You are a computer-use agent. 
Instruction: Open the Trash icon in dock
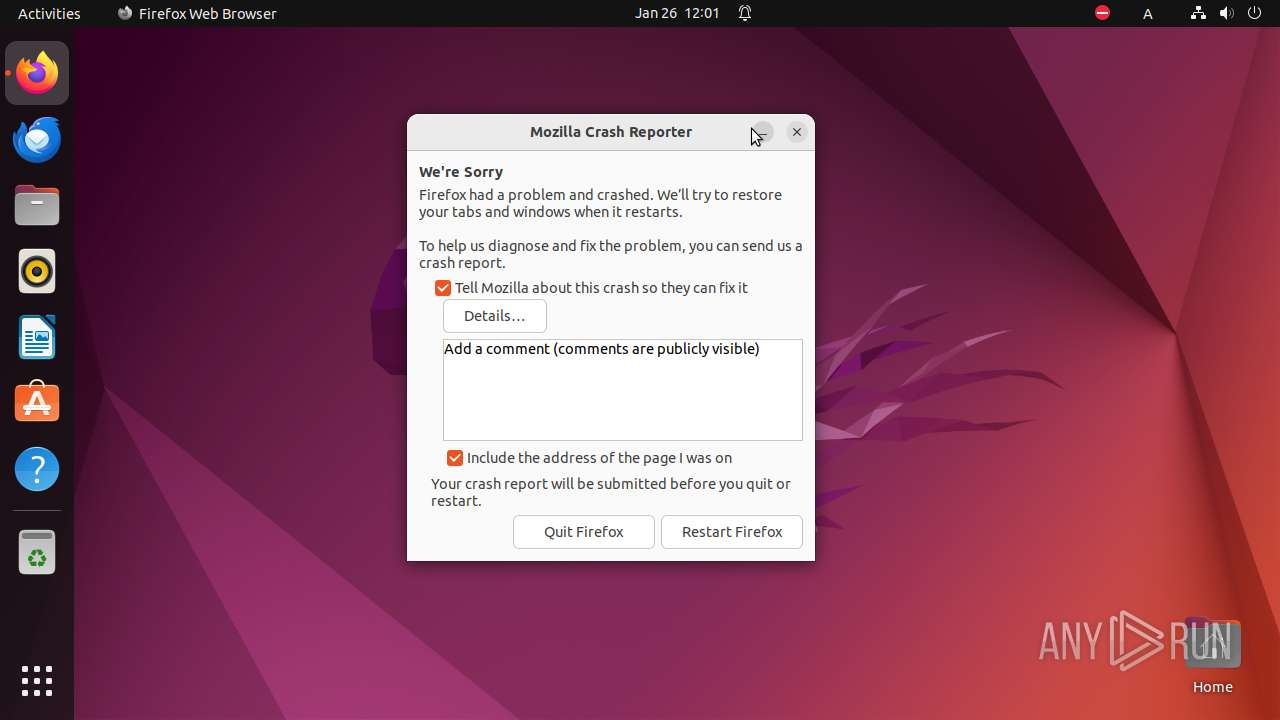pos(37,552)
